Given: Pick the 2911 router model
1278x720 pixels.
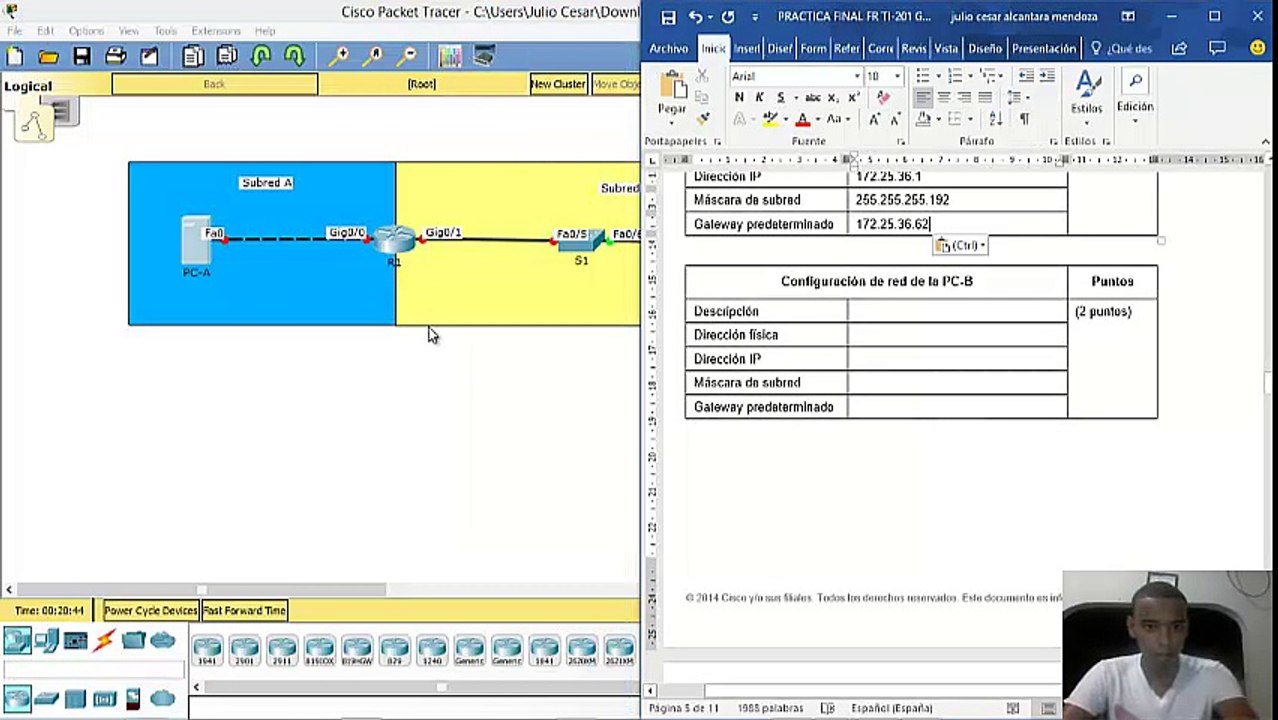Looking at the screenshot, I should [x=282, y=651].
